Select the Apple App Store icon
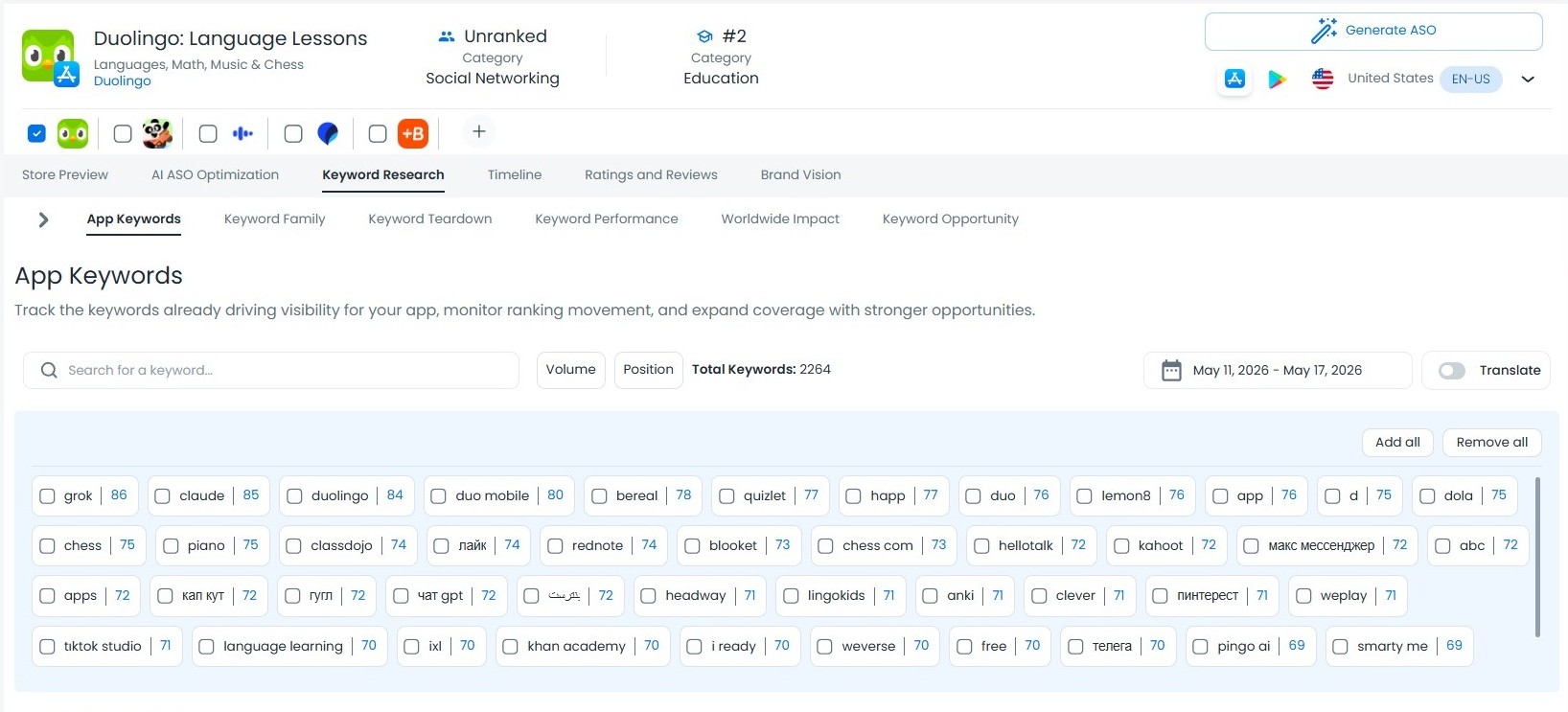The image size is (1568, 712). [1234, 79]
